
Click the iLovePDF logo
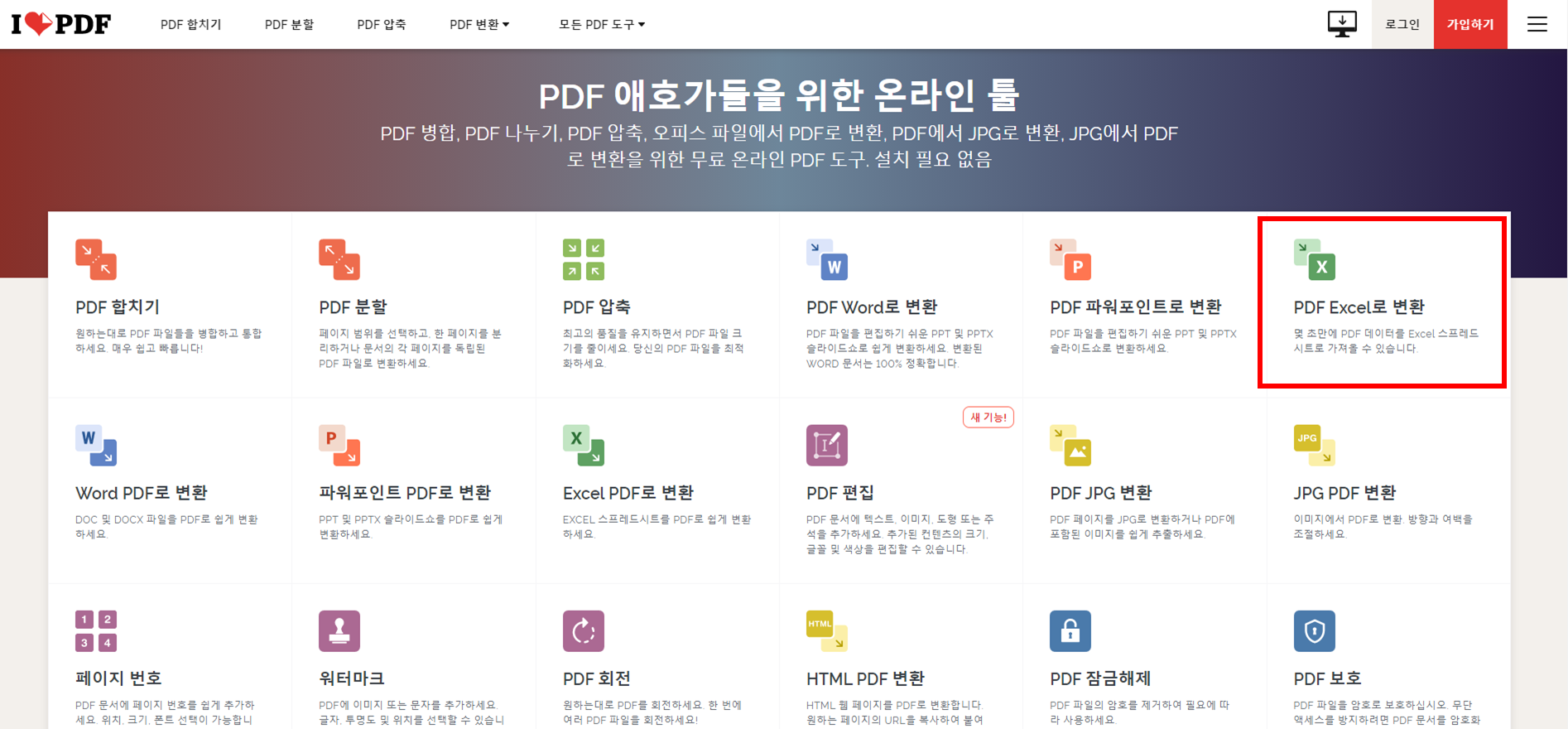click(x=61, y=24)
